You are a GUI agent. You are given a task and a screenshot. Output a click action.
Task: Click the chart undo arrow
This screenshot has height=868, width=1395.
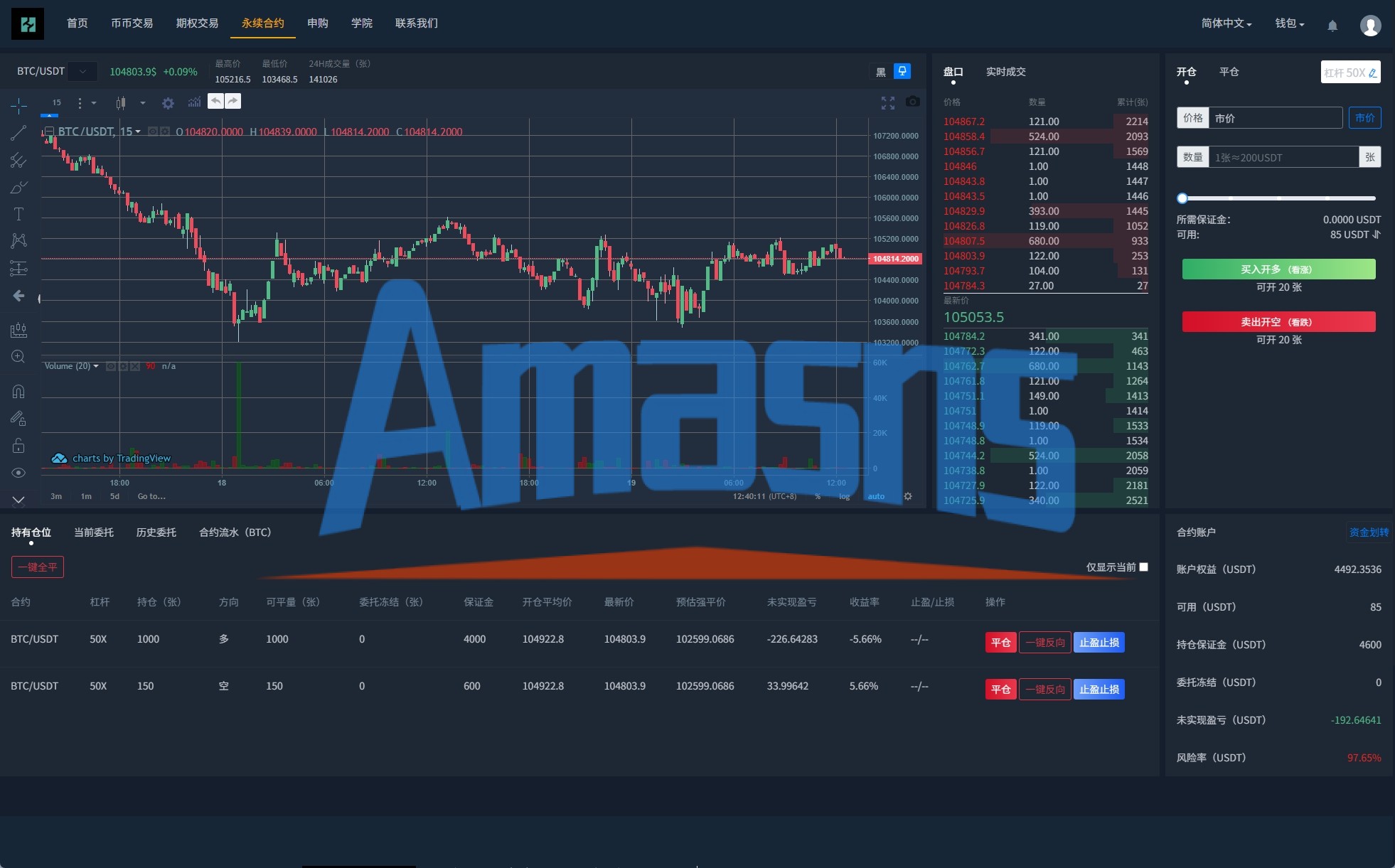pos(215,101)
